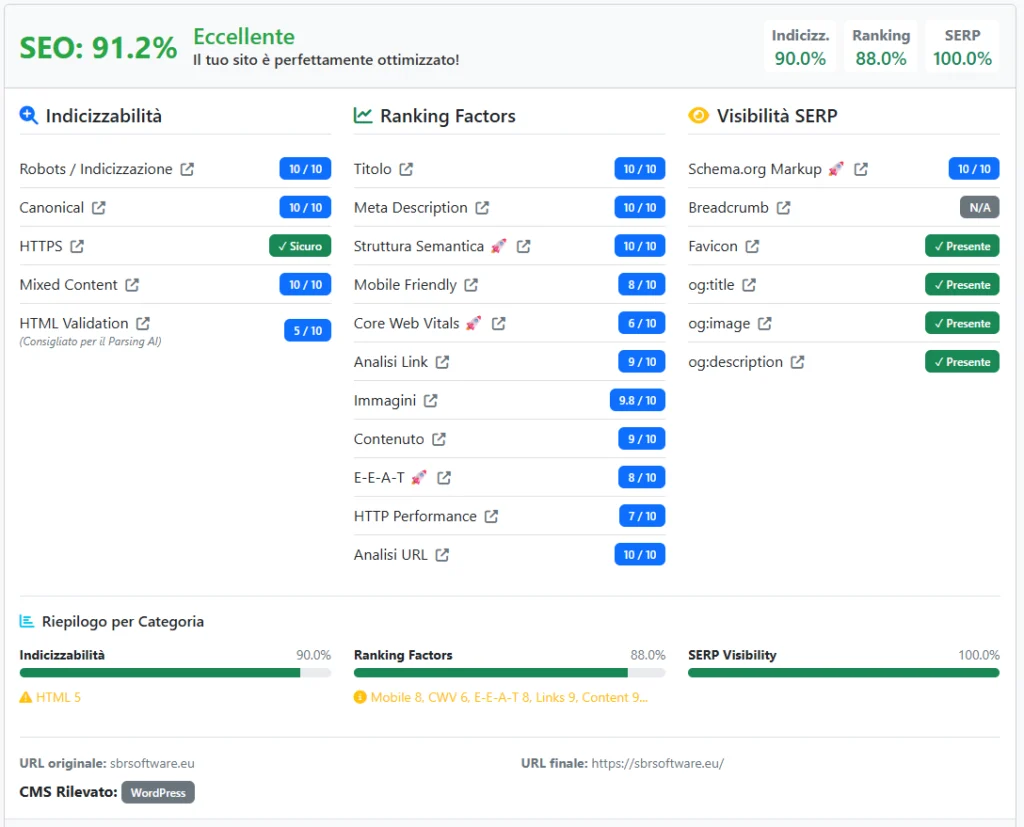Click external link icon next to Immagini
Screen dimensions: 1024x827
430,400
